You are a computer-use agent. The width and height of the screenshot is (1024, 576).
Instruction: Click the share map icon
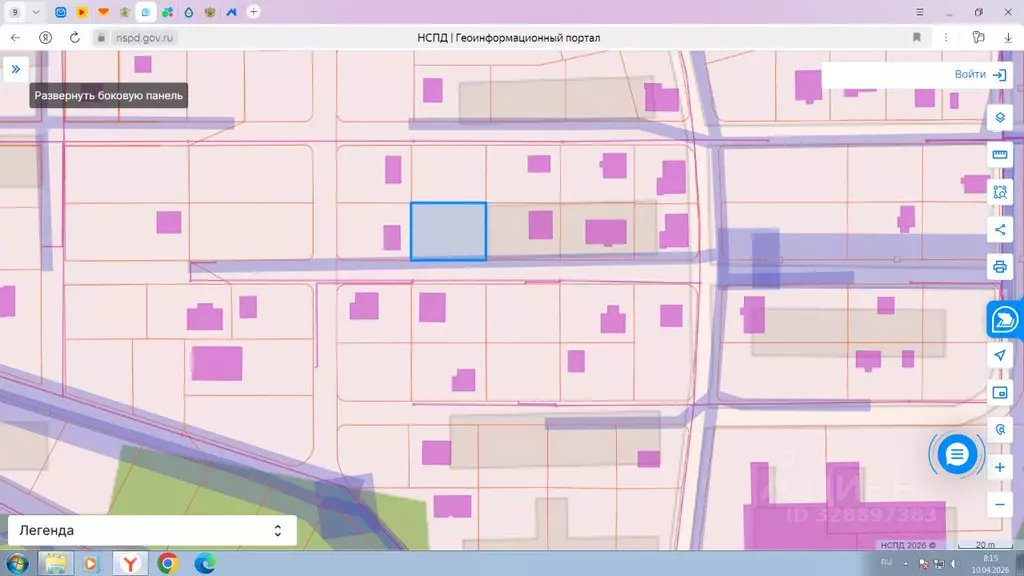[x=999, y=229]
